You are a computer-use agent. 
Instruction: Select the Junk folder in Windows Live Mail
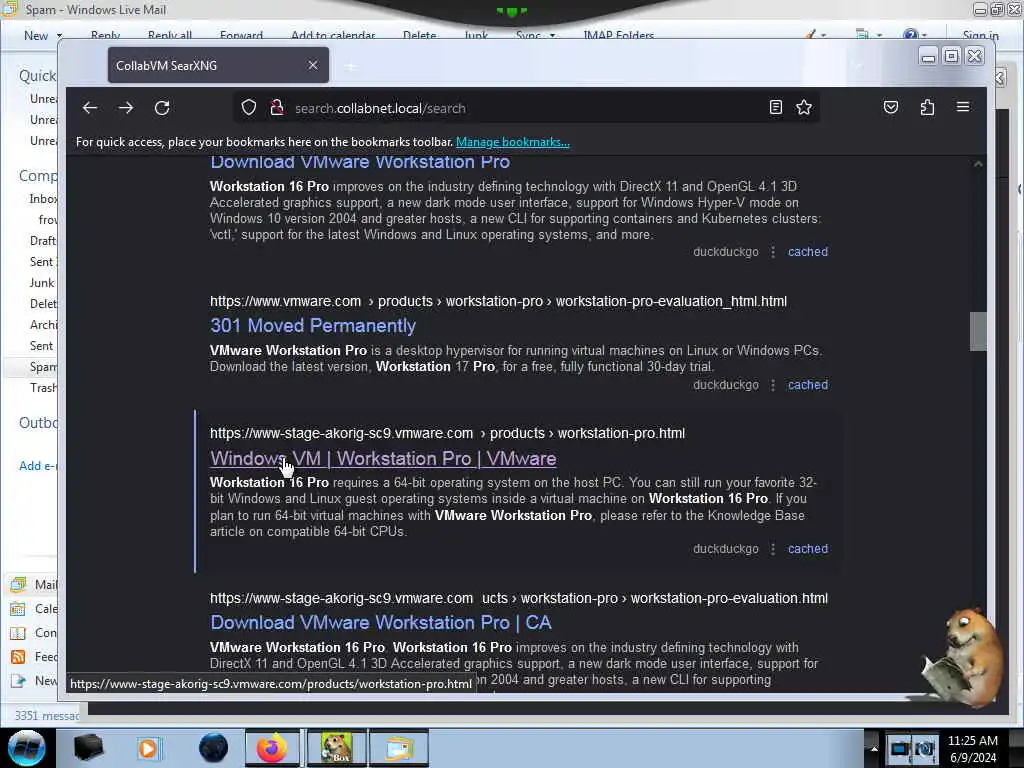point(41,283)
